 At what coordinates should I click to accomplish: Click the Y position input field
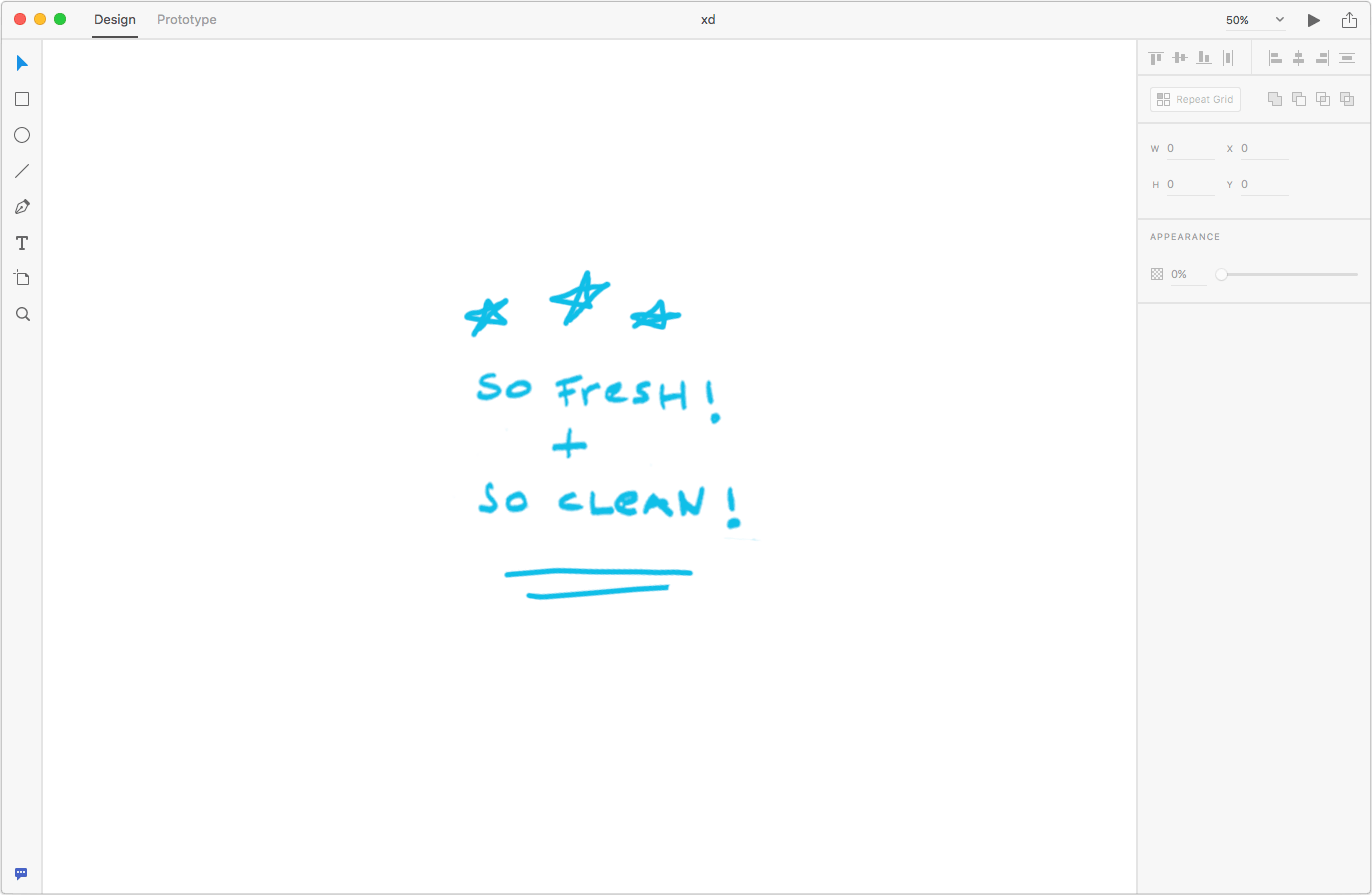(1264, 184)
